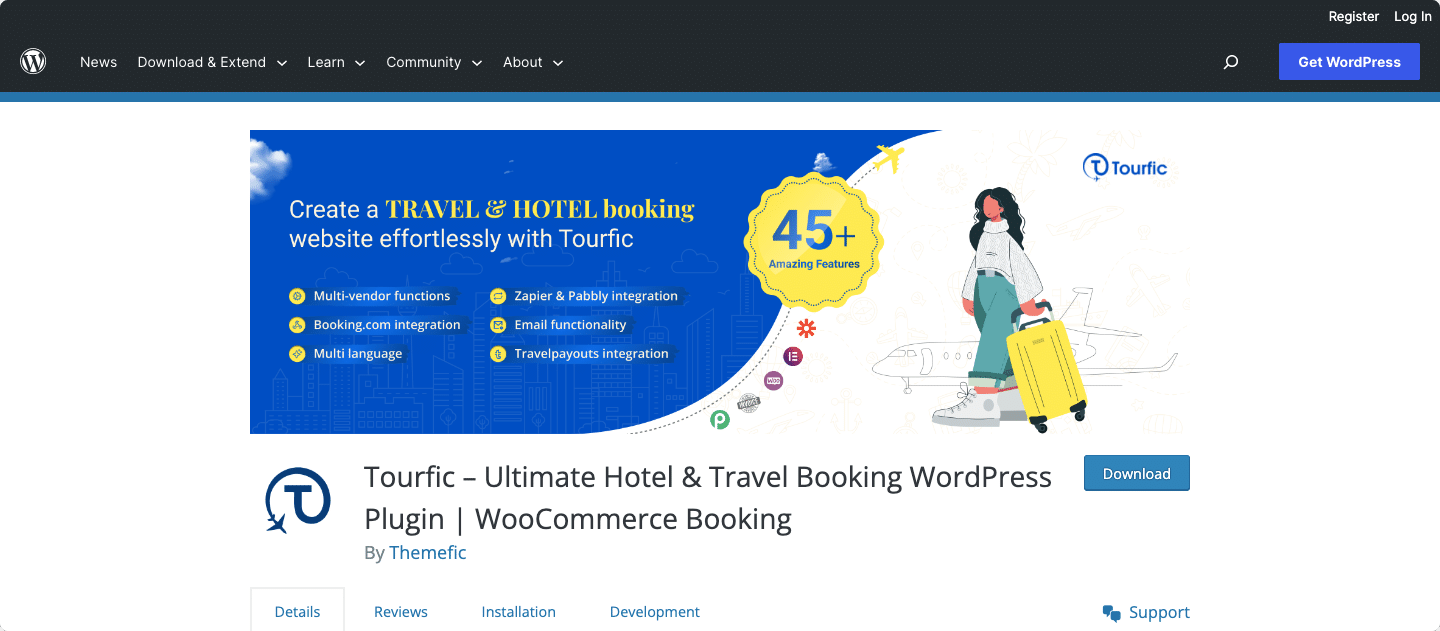The image size is (1440, 631).
Task: Click the purple WooCommerce round icon
Action: coord(773,381)
